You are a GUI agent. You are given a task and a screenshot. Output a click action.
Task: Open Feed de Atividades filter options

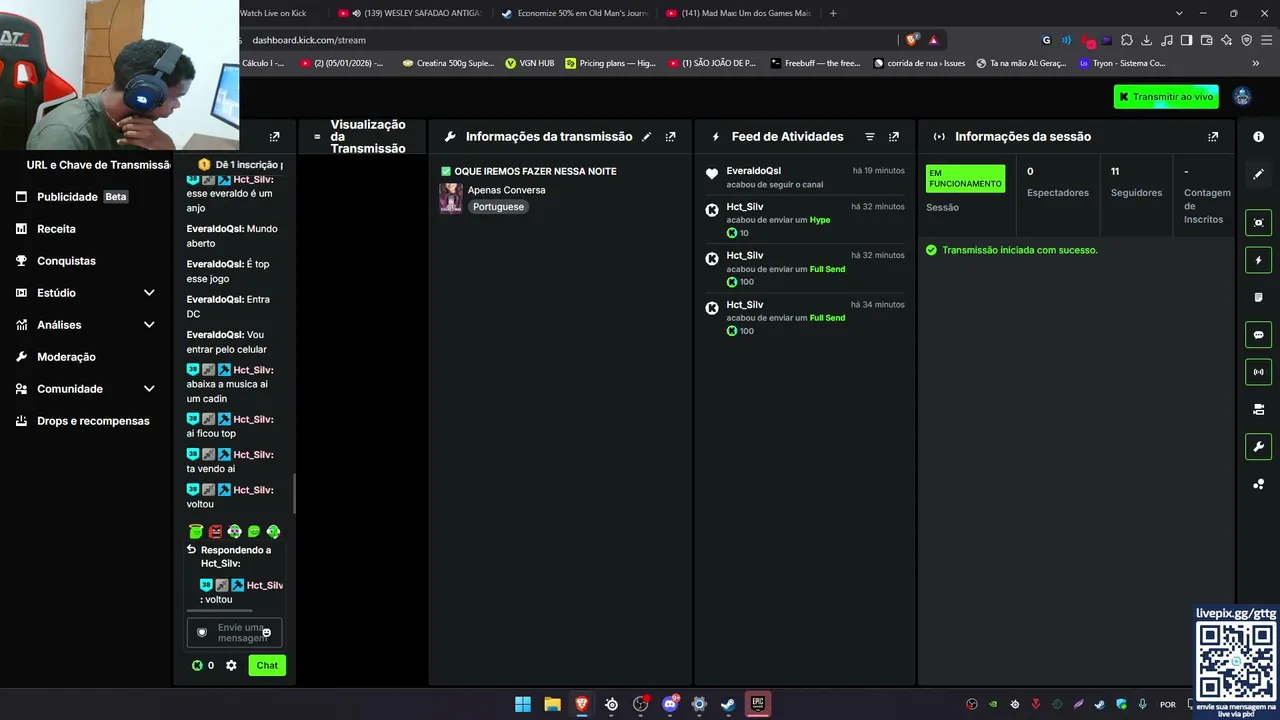(x=870, y=137)
